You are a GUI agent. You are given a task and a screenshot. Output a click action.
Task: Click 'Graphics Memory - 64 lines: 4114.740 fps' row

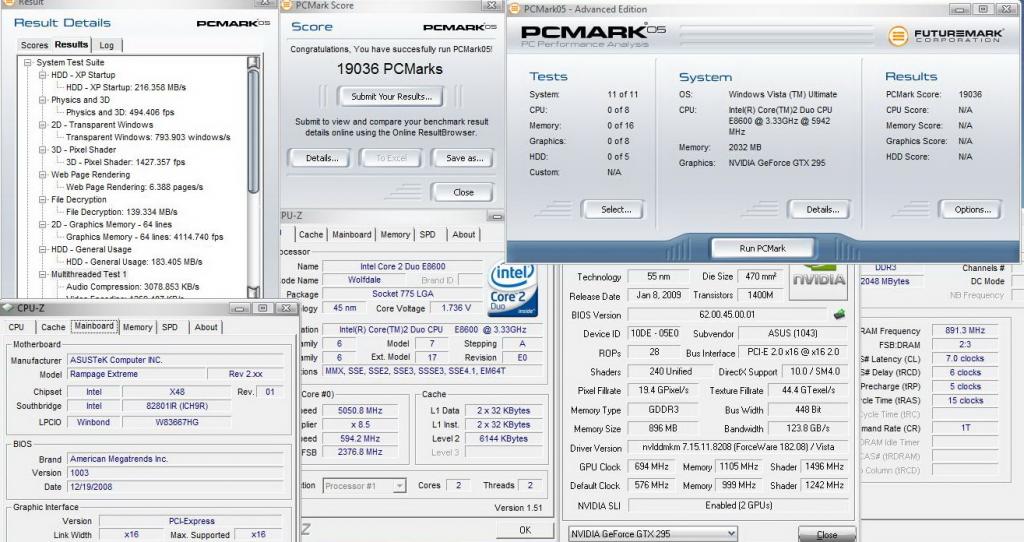(144, 237)
